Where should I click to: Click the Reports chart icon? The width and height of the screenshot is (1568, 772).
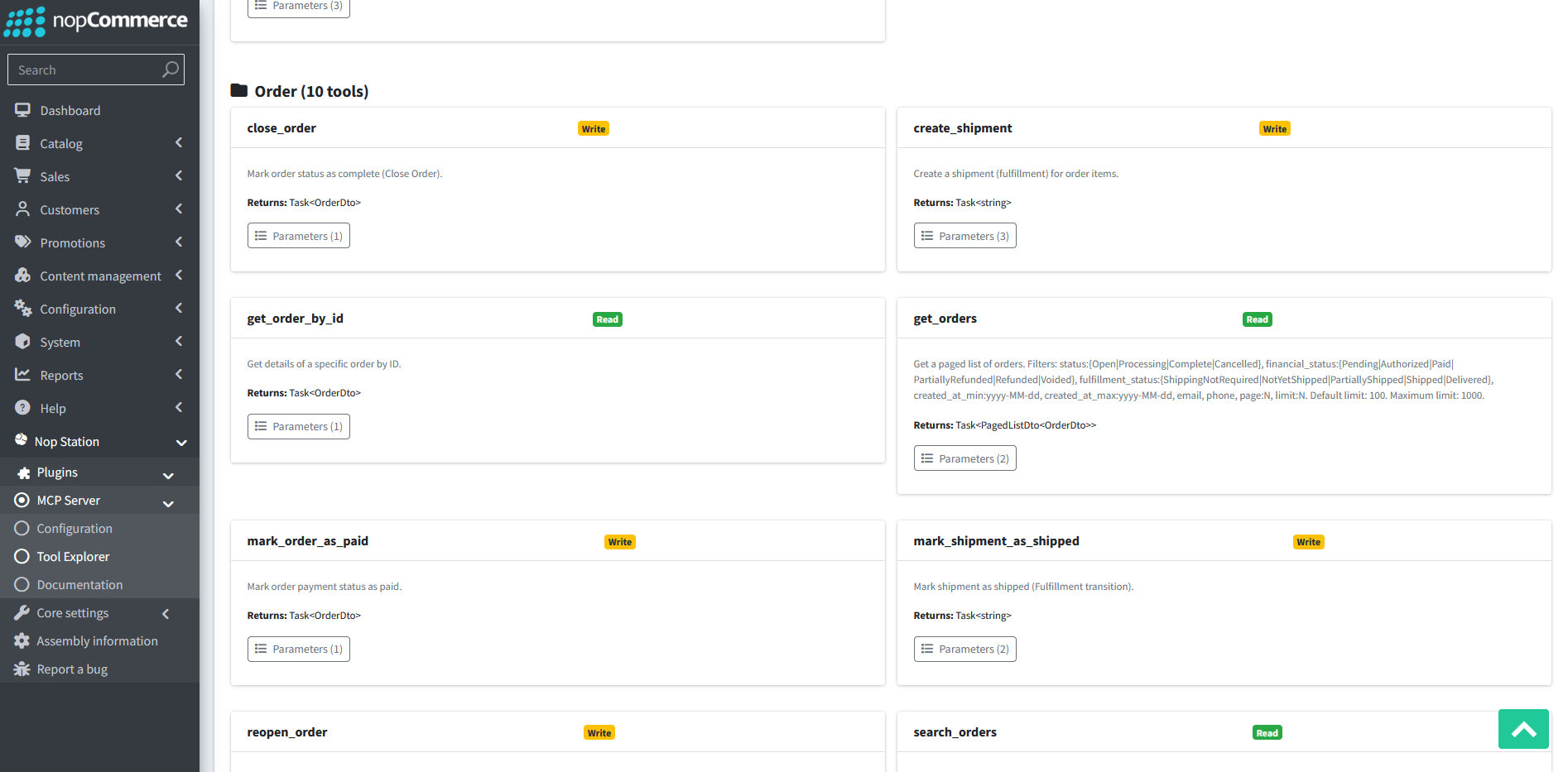pyautogui.click(x=22, y=375)
